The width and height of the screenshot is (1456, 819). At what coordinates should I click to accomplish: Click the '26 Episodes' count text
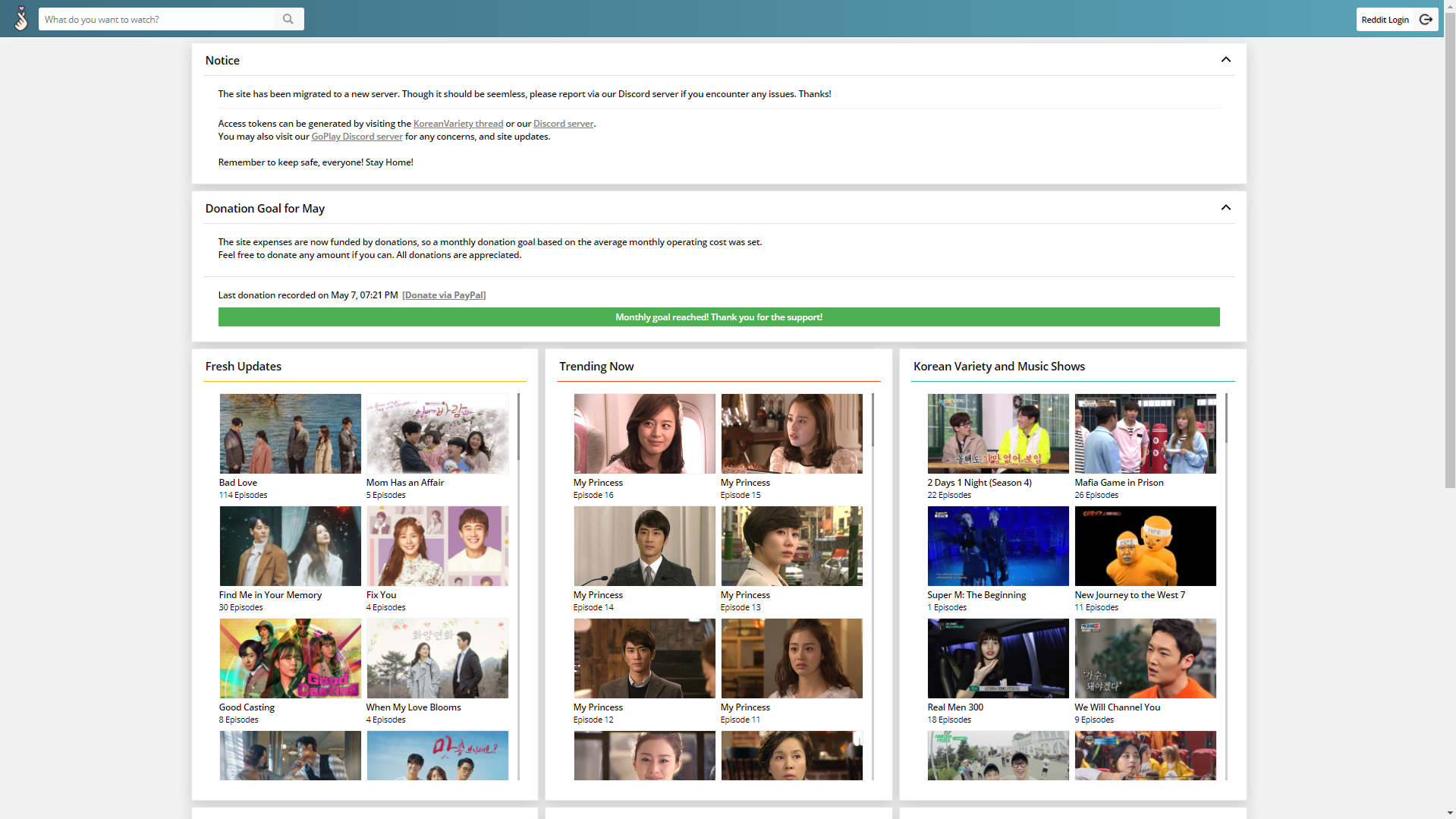(1096, 495)
